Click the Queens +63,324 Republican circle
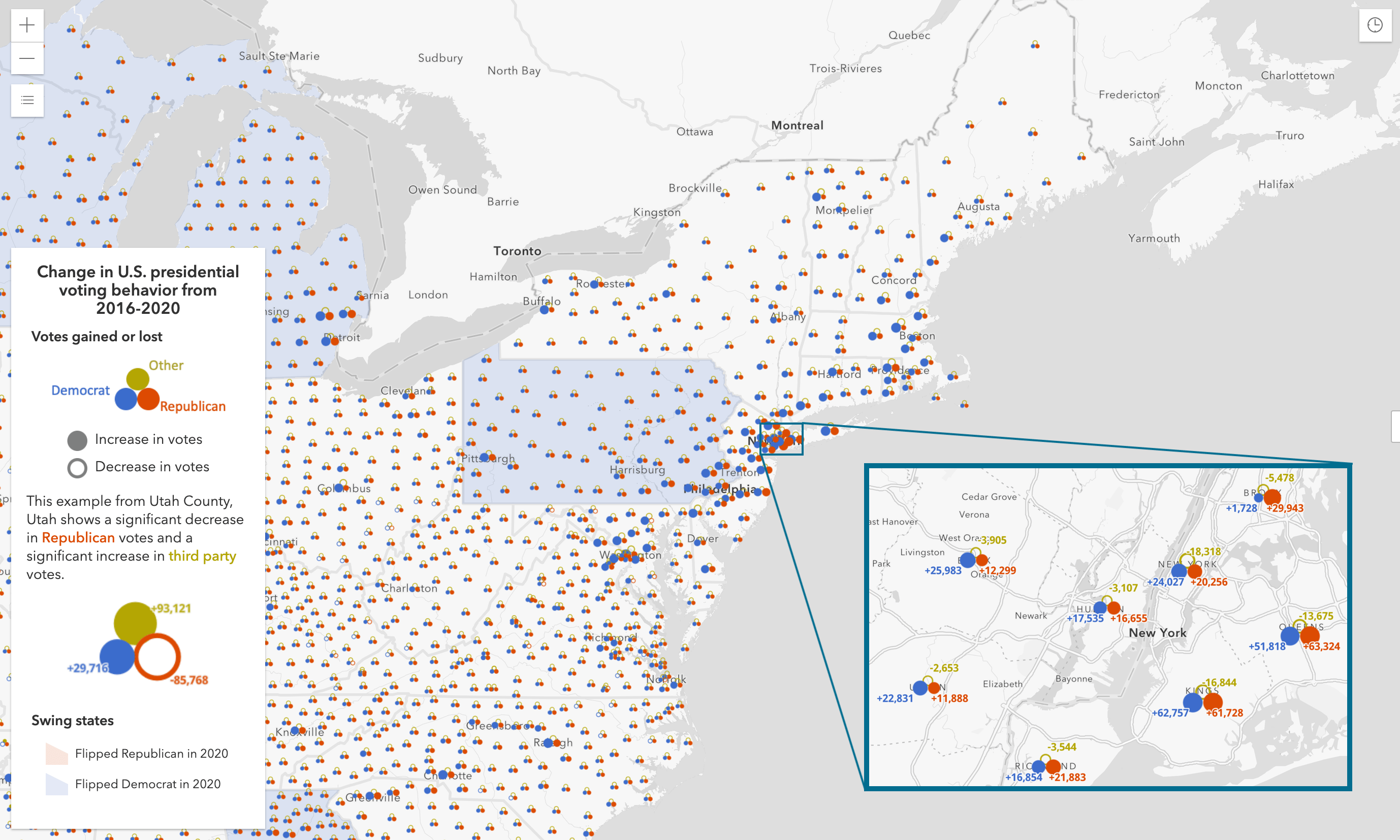Image resolution: width=1400 pixels, height=840 pixels. click(1310, 635)
